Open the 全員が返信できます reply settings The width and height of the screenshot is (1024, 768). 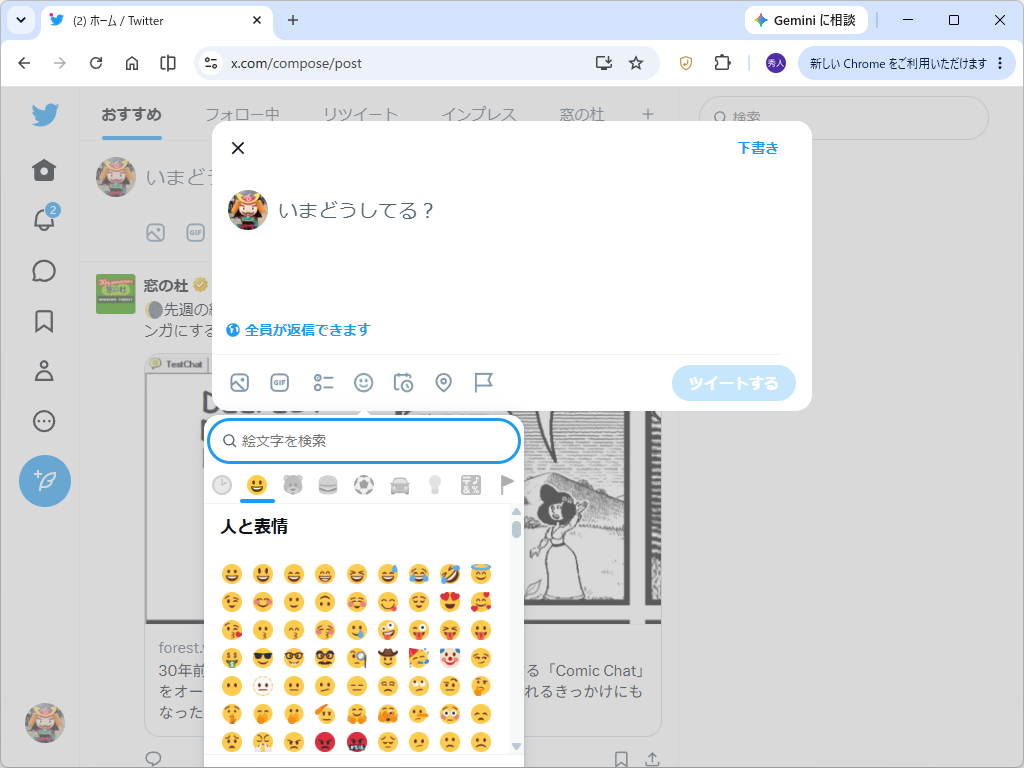298,330
